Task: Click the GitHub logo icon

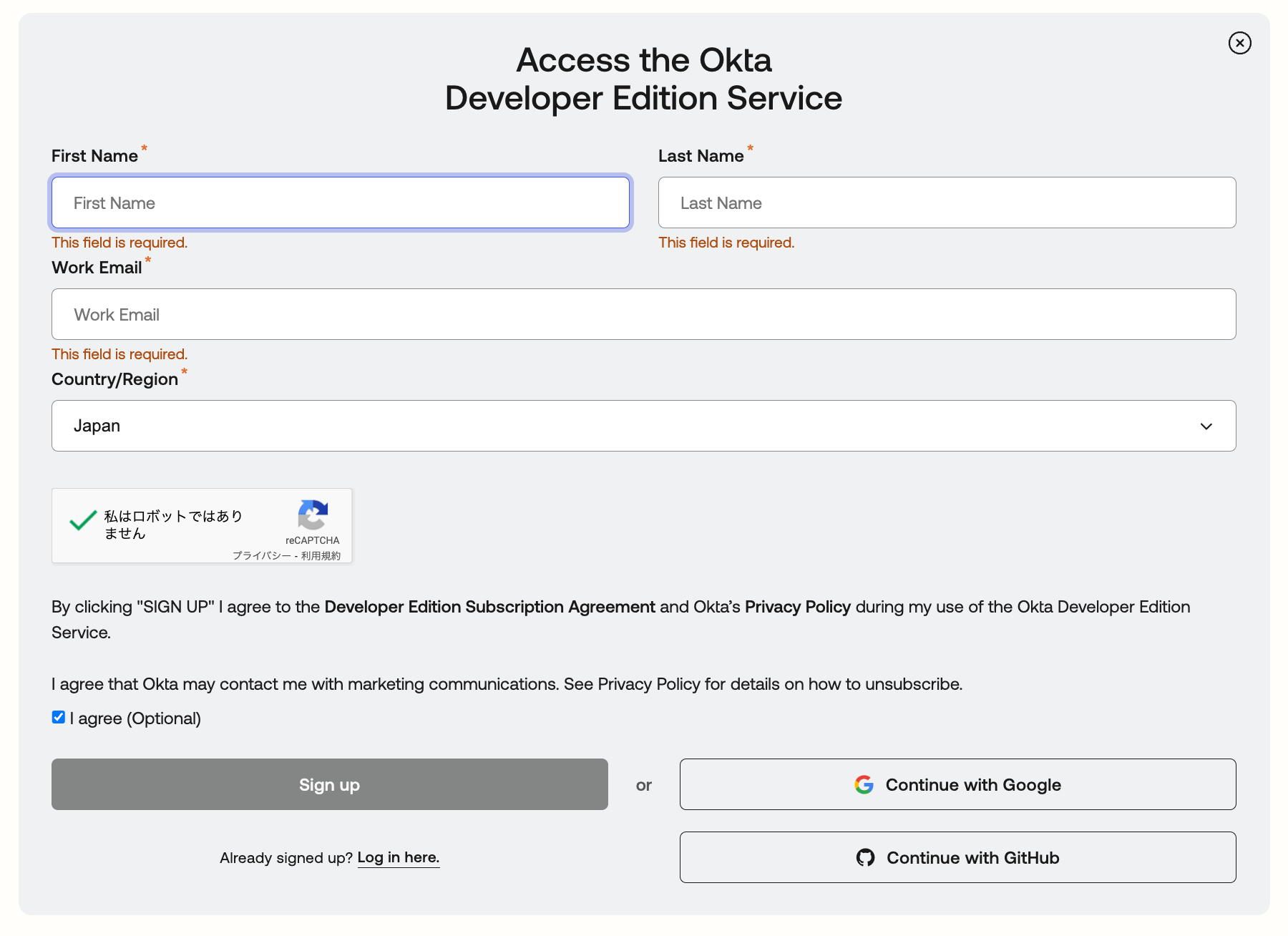Action: pos(865,857)
